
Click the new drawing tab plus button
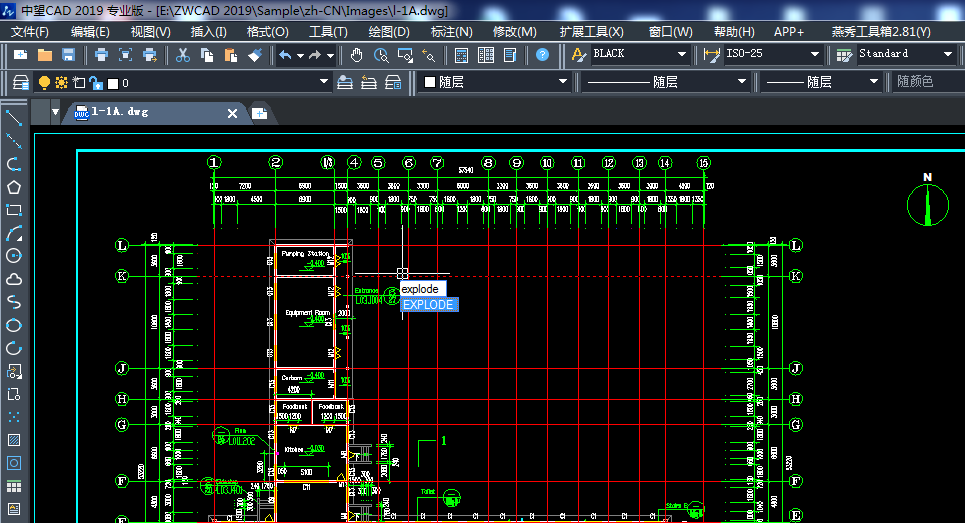[259, 113]
